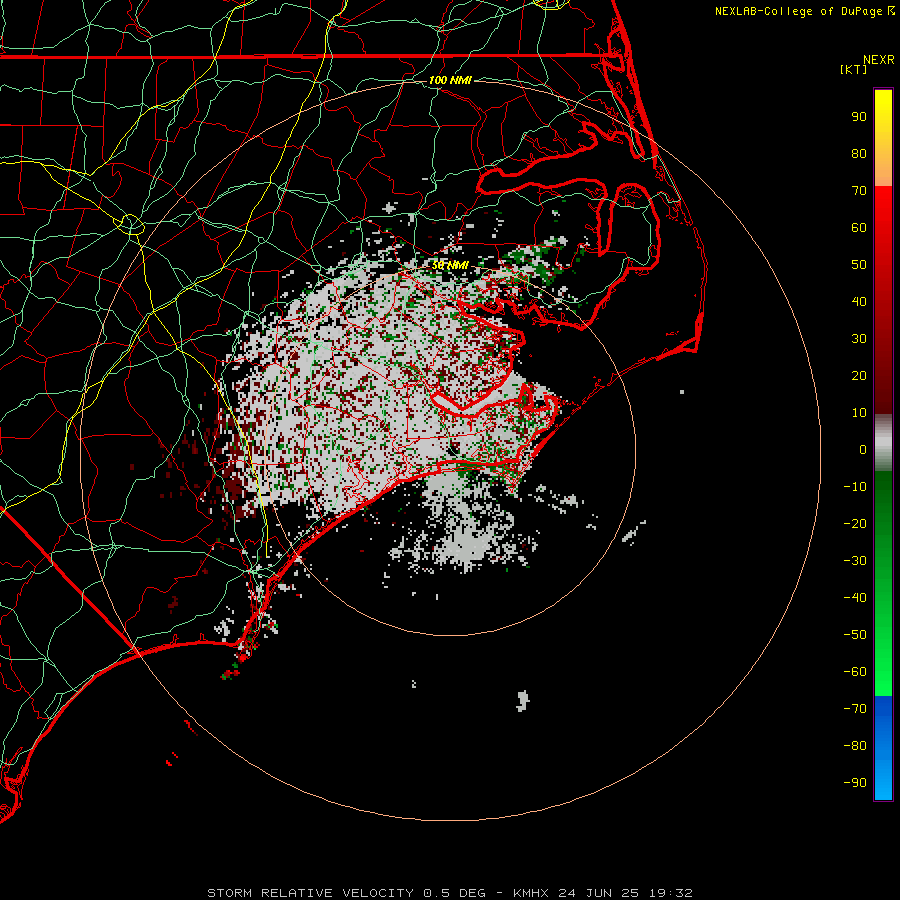Click the -30 value on velocity scale

tap(855, 561)
